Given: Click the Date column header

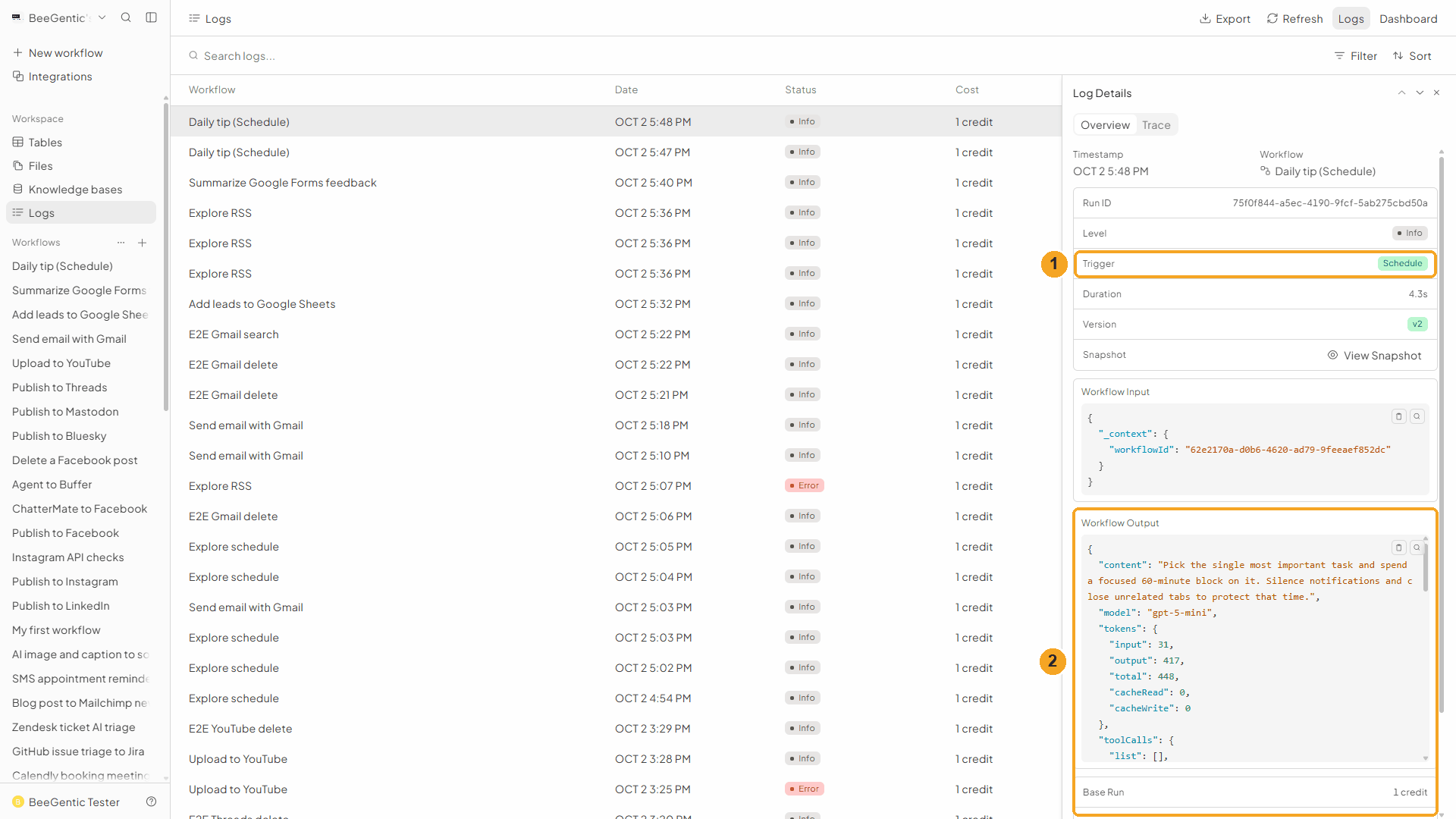Looking at the screenshot, I should pyautogui.click(x=626, y=89).
